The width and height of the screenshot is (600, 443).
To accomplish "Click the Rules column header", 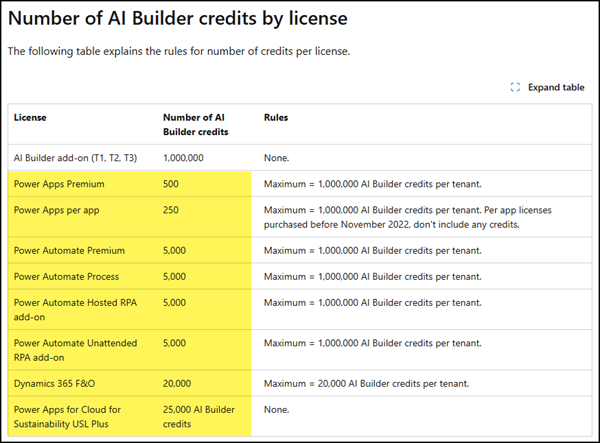I will click(276, 117).
